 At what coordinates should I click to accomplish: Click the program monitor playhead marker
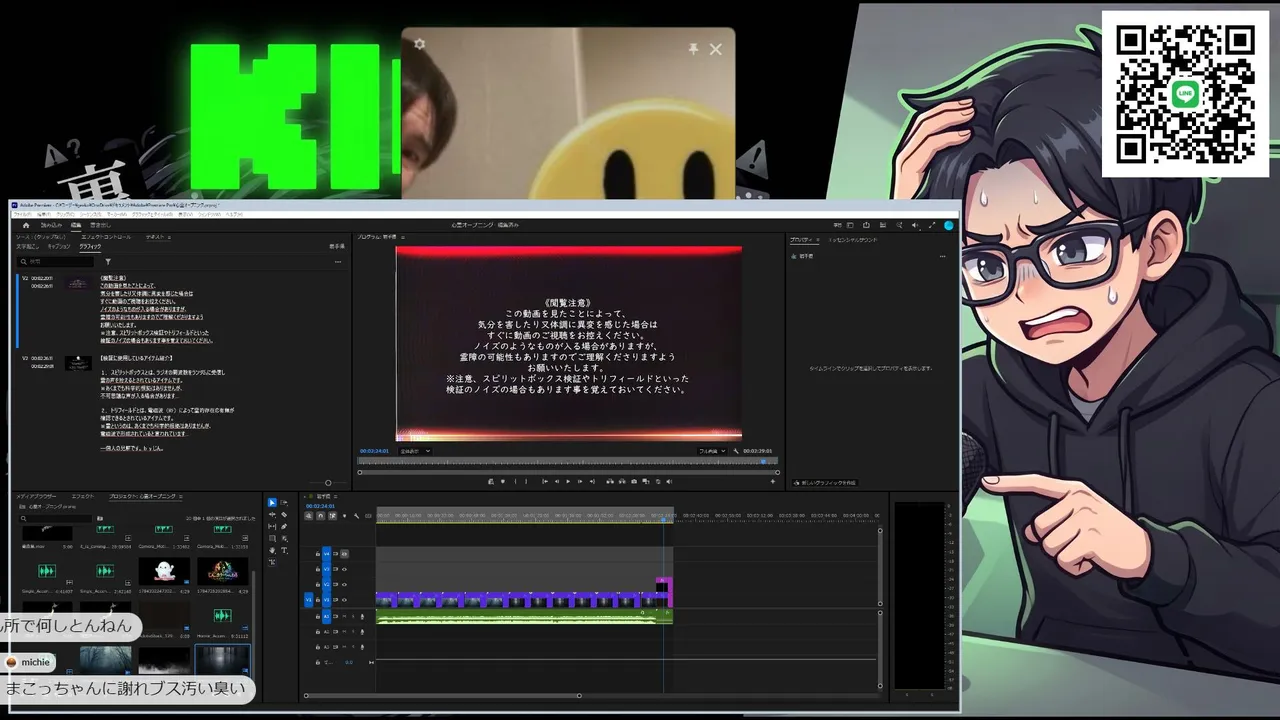click(x=764, y=461)
